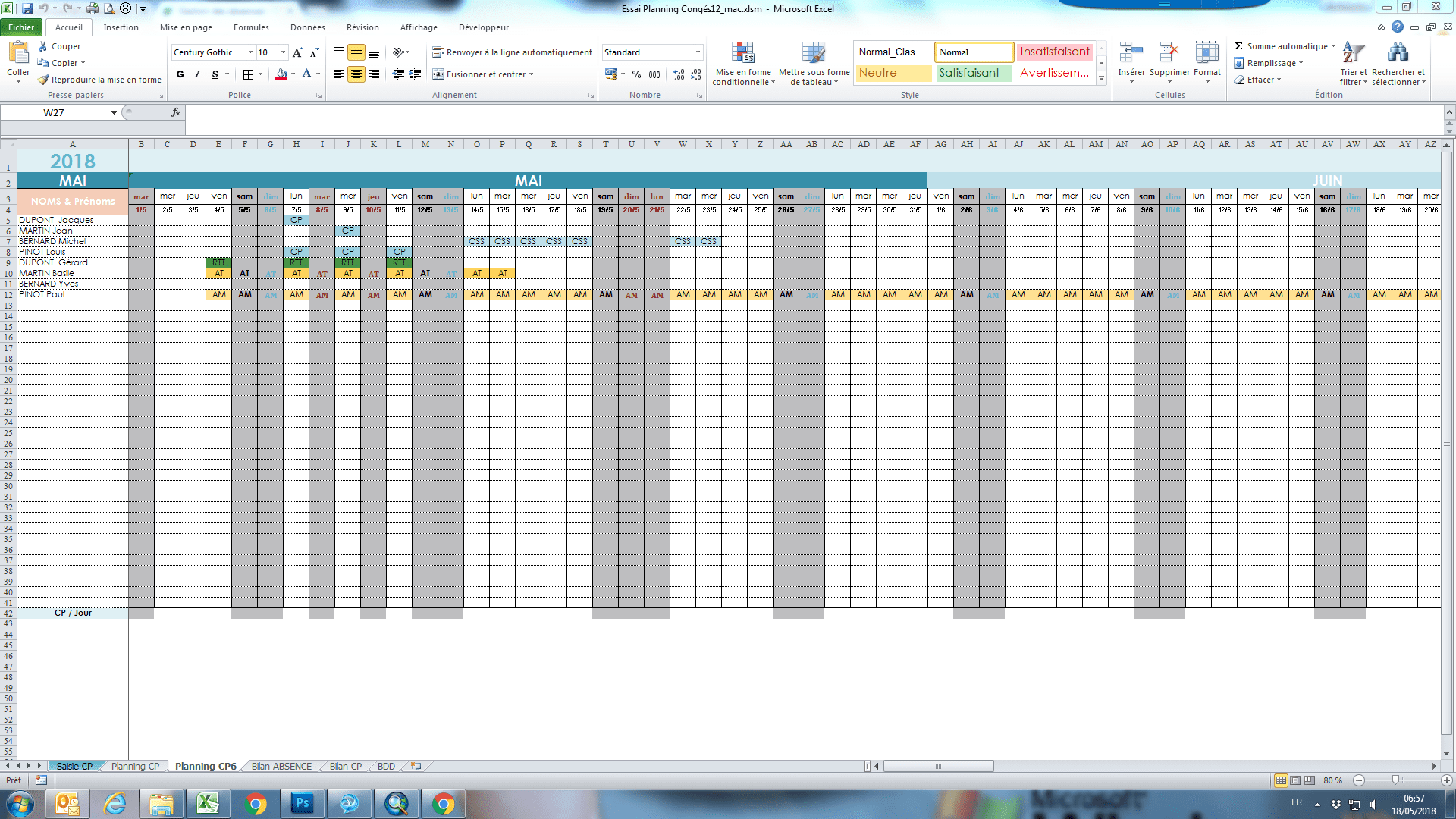1456x819 pixels.
Task: Click the Reproduire la mise en forme brush
Action: pyautogui.click(x=44, y=80)
